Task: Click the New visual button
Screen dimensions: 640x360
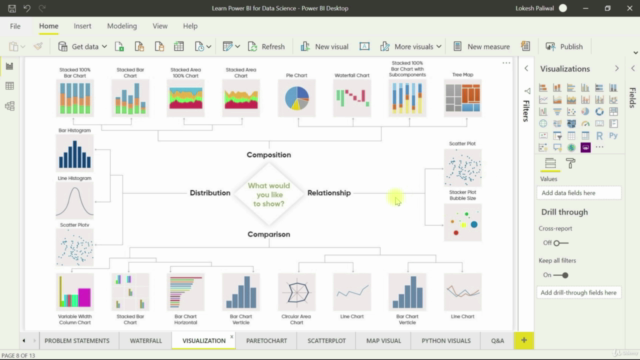Action: click(324, 47)
